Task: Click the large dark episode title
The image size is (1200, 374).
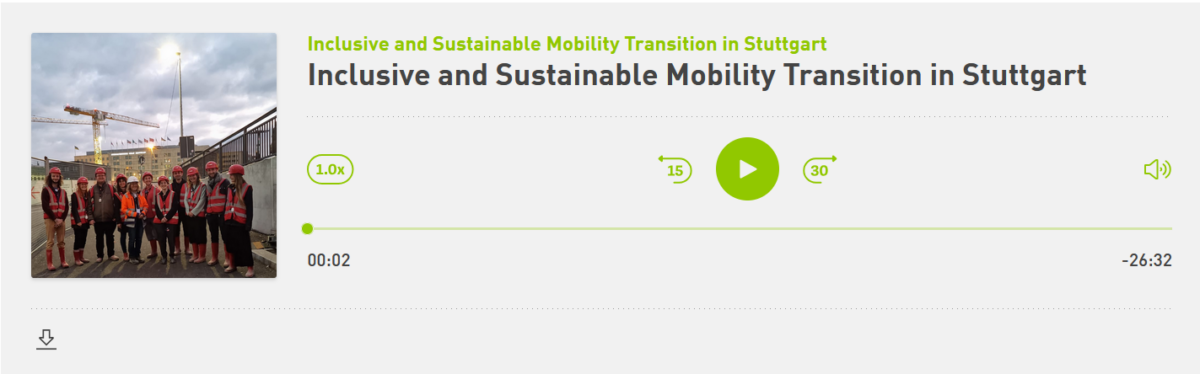Action: [x=697, y=76]
